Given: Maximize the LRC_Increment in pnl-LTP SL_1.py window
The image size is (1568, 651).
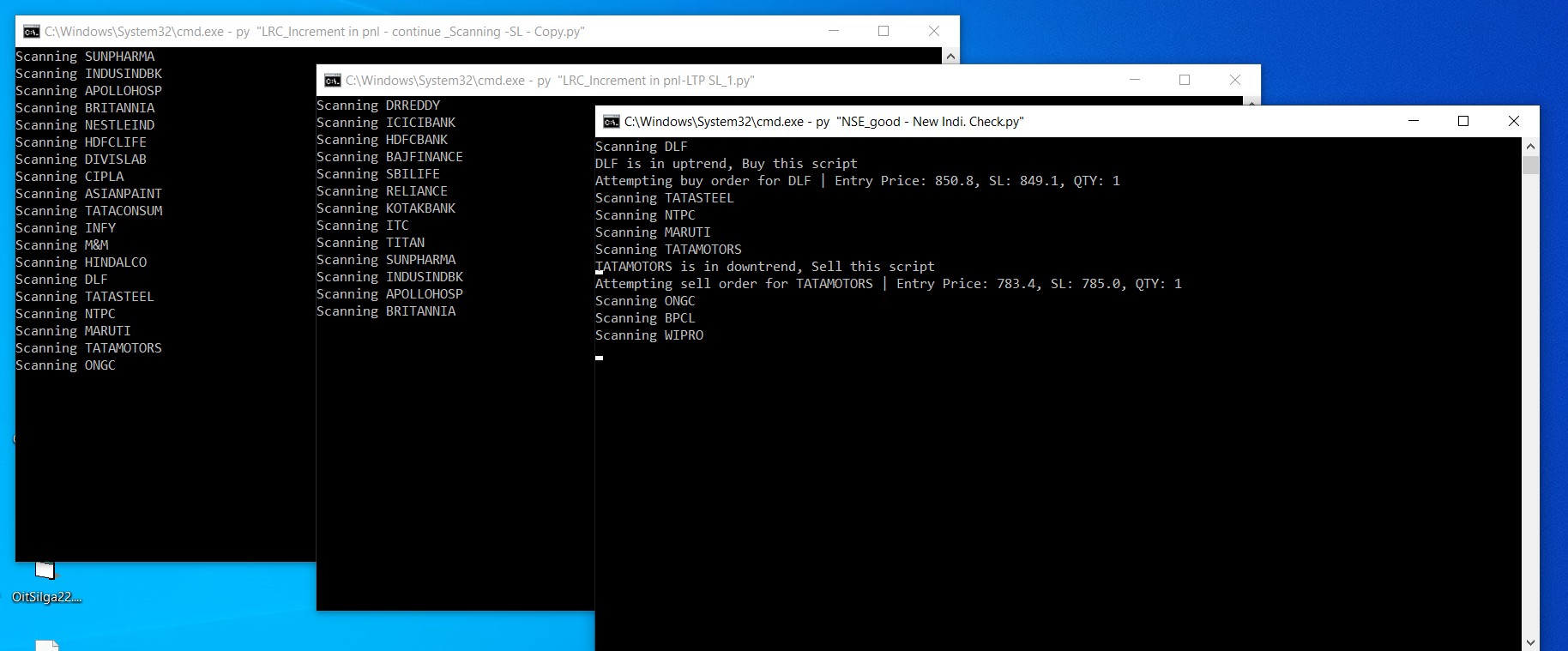Looking at the screenshot, I should coord(1185,80).
